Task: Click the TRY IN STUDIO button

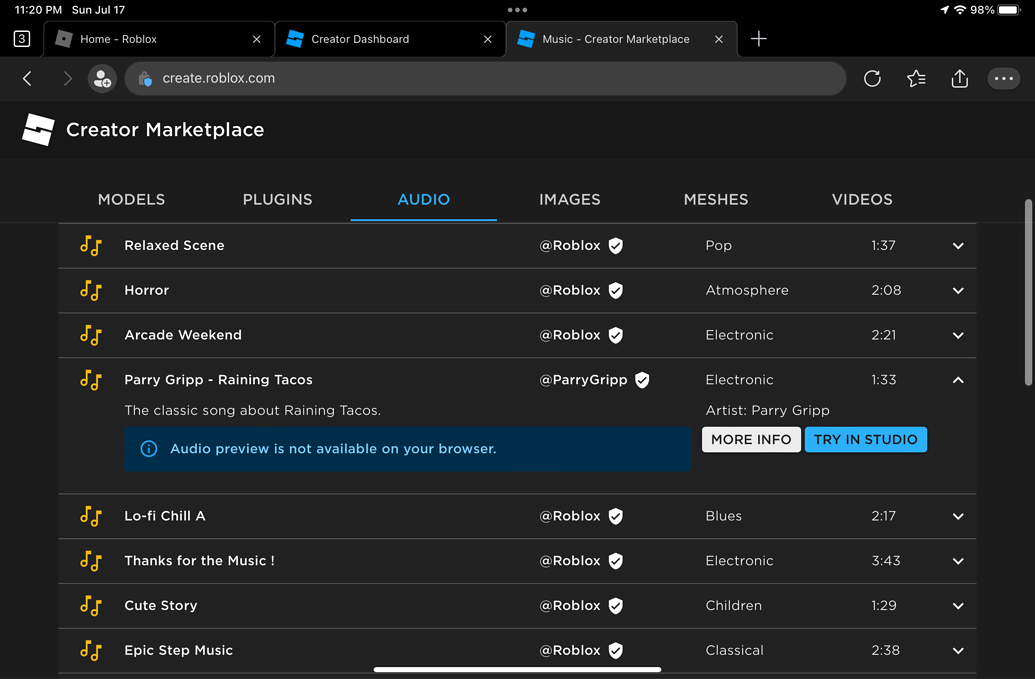Action: (x=866, y=439)
